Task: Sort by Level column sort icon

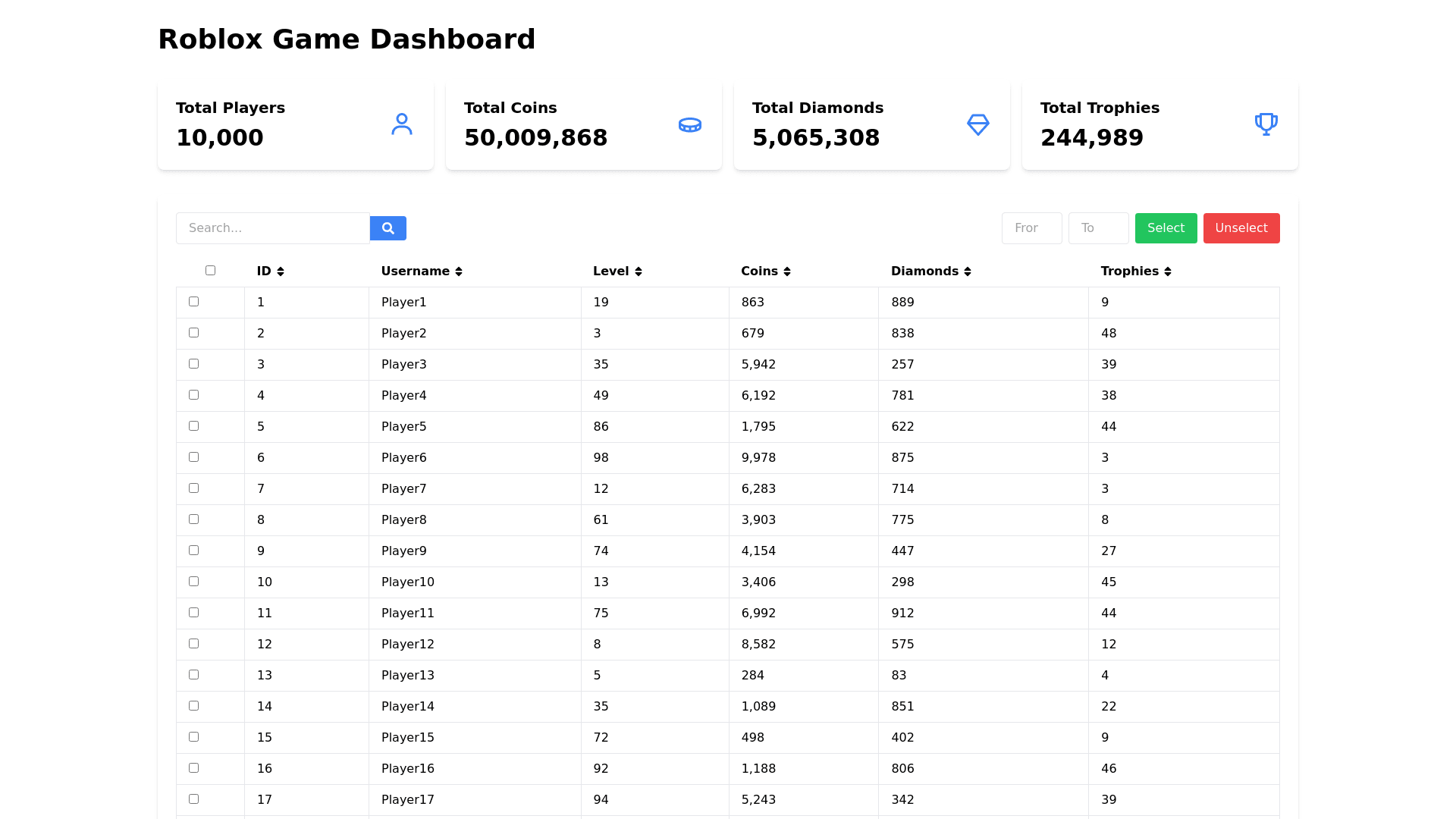Action: (639, 271)
